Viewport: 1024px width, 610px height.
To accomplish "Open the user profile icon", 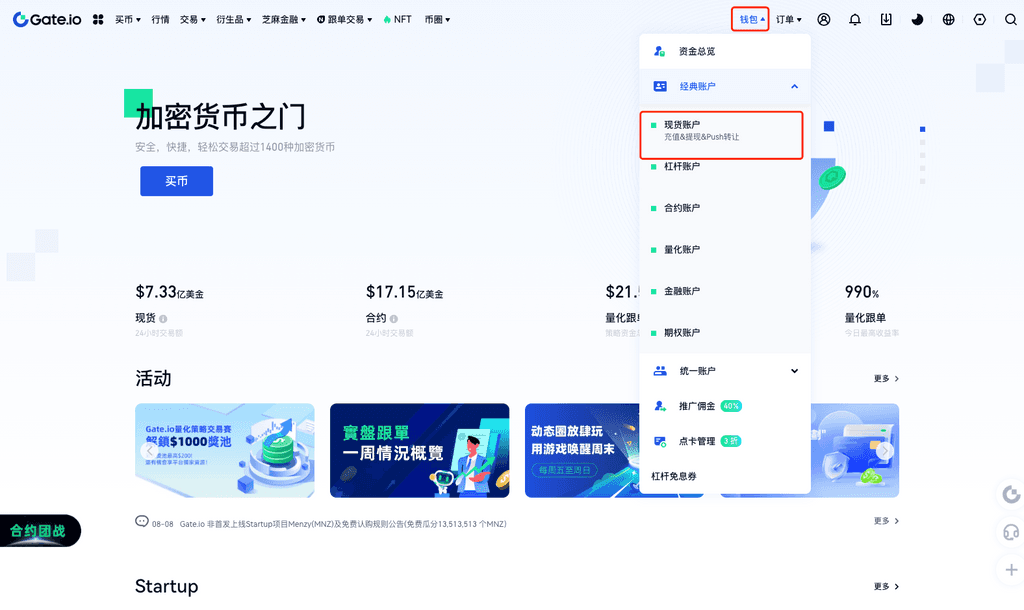I will (x=824, y=19).
